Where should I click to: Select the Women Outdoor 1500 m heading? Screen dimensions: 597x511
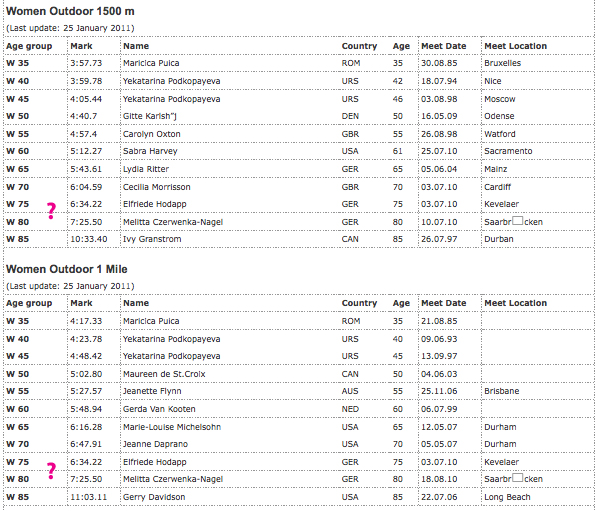(x=70, y=11)
